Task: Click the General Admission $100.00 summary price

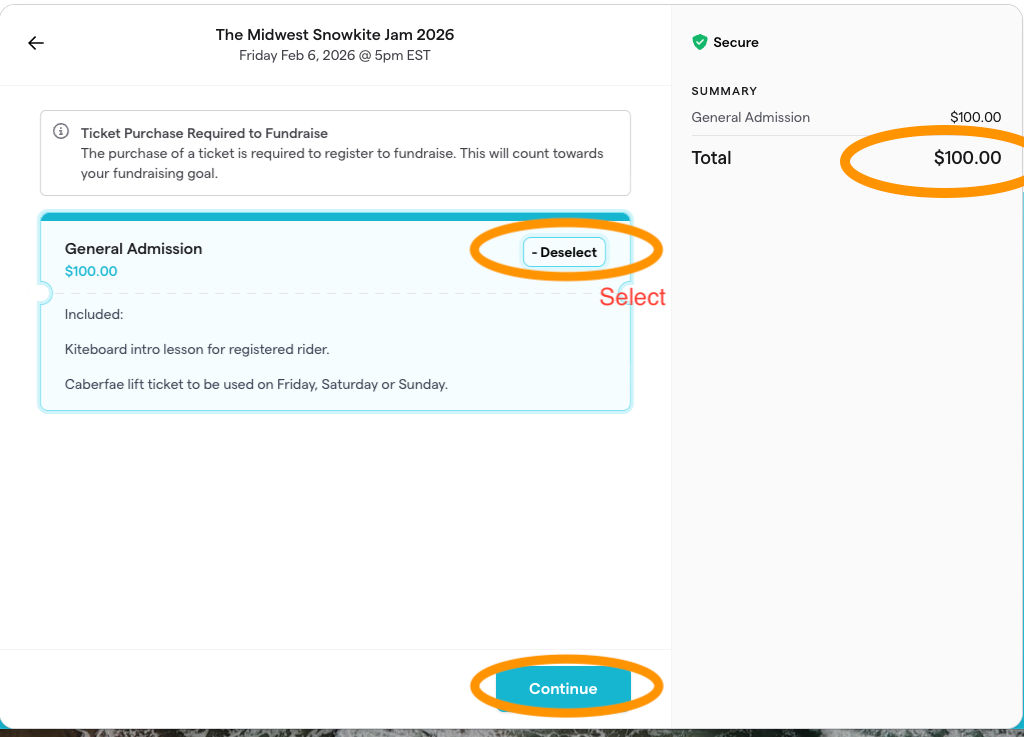Action: (x=975, y=118)
